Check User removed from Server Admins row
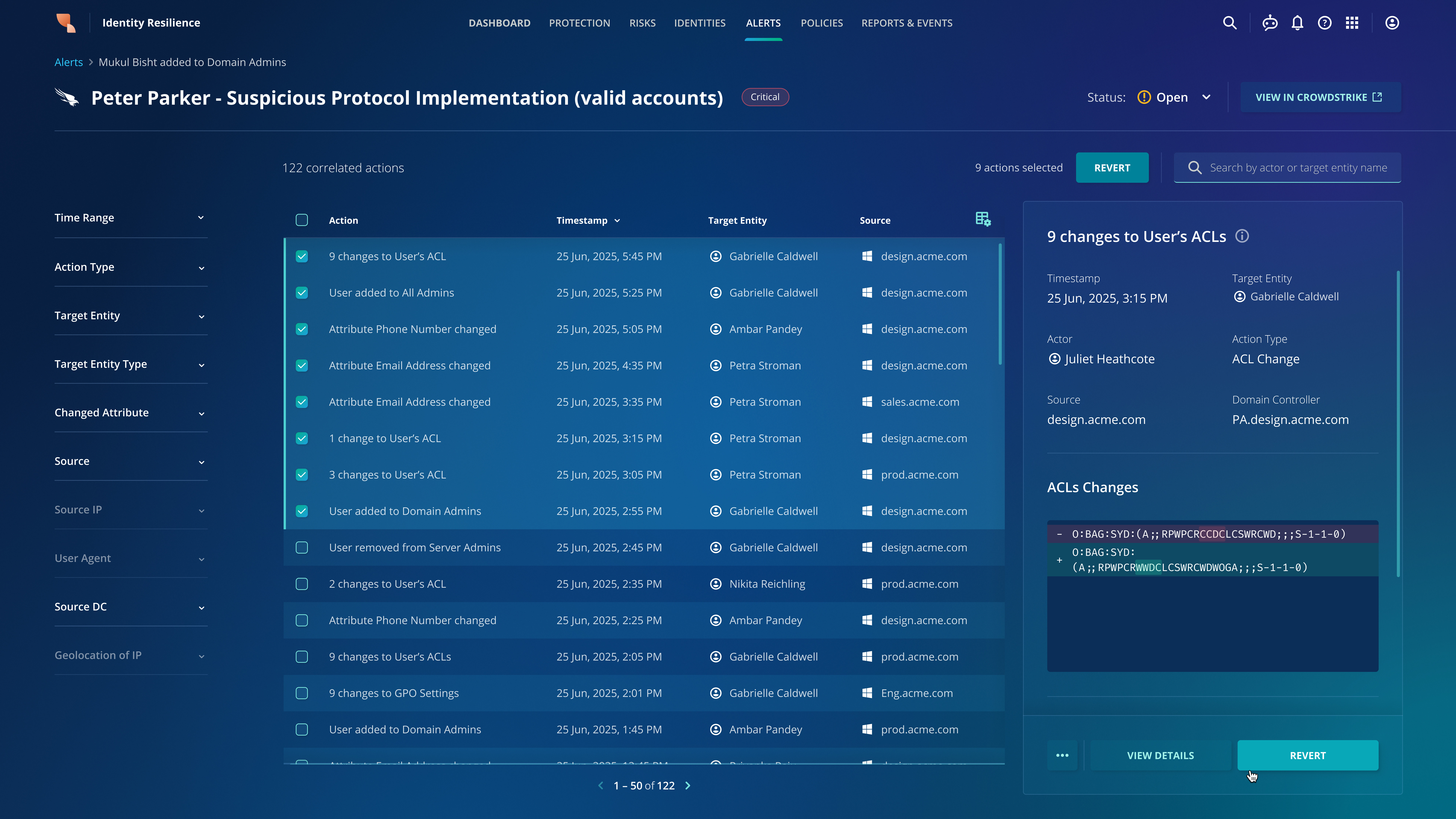1456x819 pixels. 302,548
